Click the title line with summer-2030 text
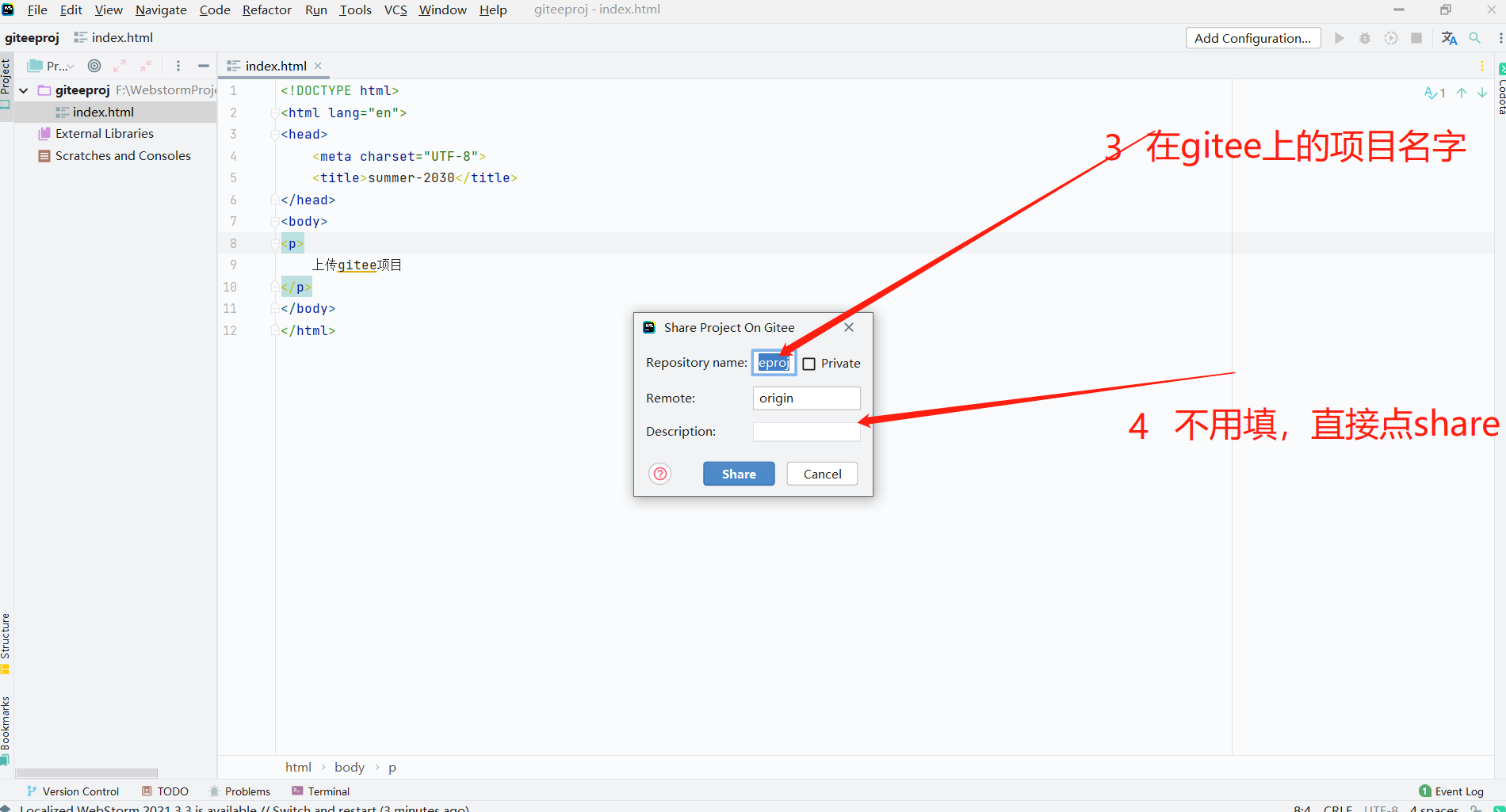The height and width of the screenshot is (812, 1506). (x=415, y=178)
